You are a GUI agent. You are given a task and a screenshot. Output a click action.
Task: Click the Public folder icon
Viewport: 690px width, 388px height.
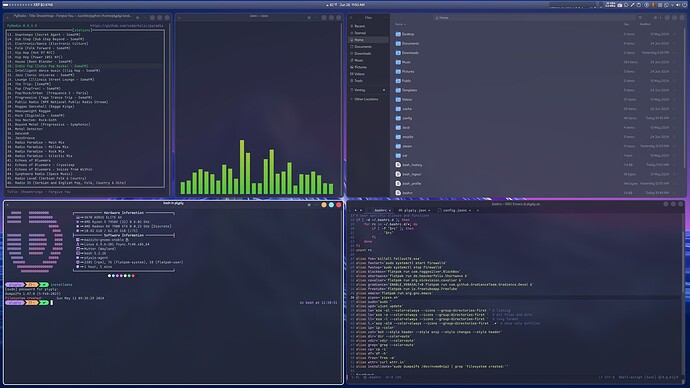click(x=398, y=81)
